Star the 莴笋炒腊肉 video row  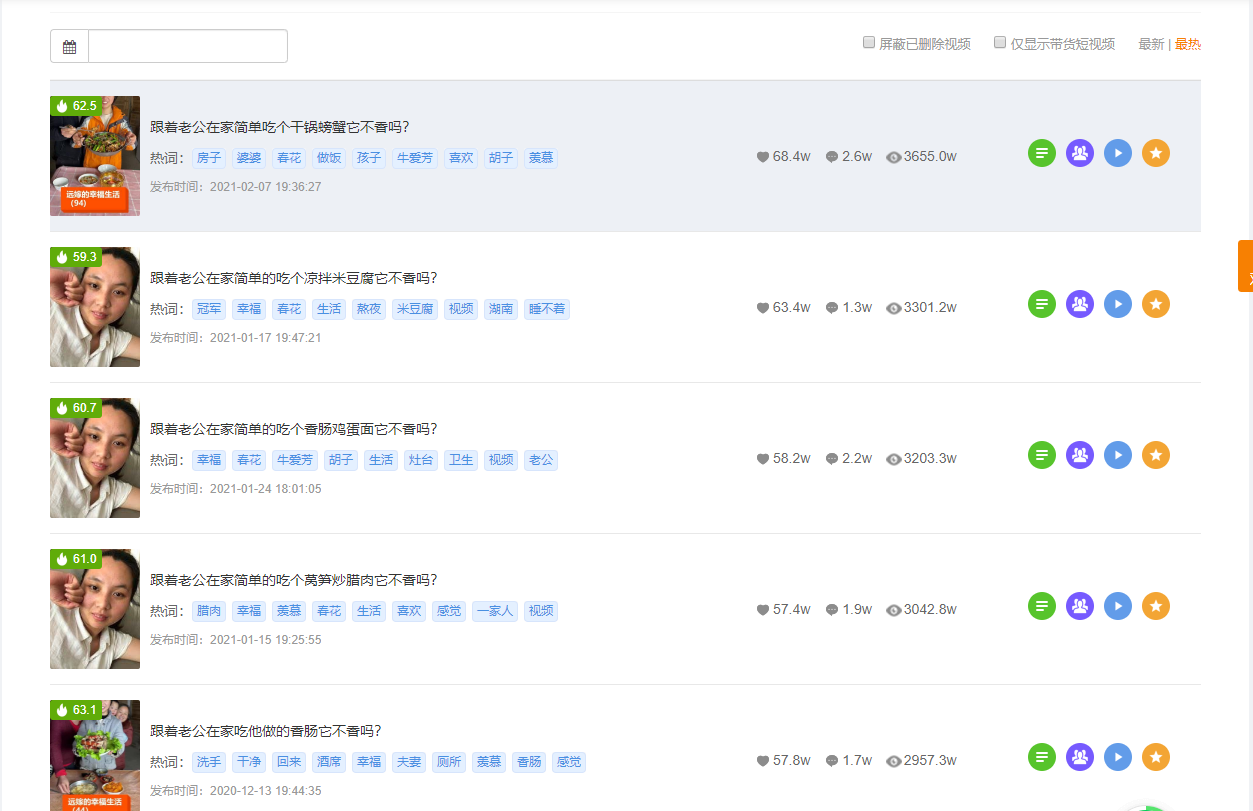(1156, 606)
